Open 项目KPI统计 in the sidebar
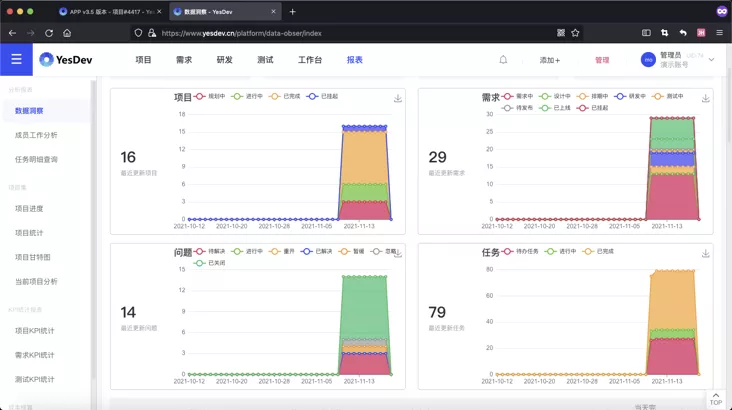The image size is (732, 410). pos(35,331)
